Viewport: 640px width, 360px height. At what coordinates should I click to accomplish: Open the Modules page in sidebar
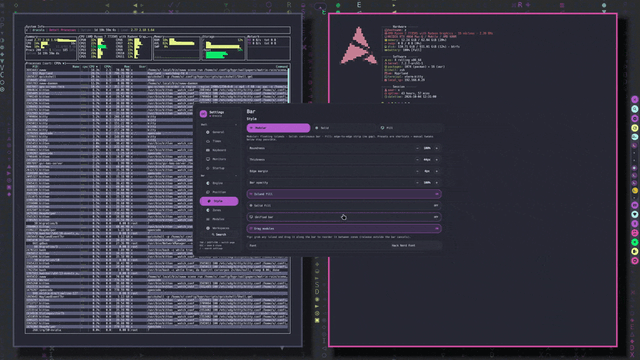219,219
